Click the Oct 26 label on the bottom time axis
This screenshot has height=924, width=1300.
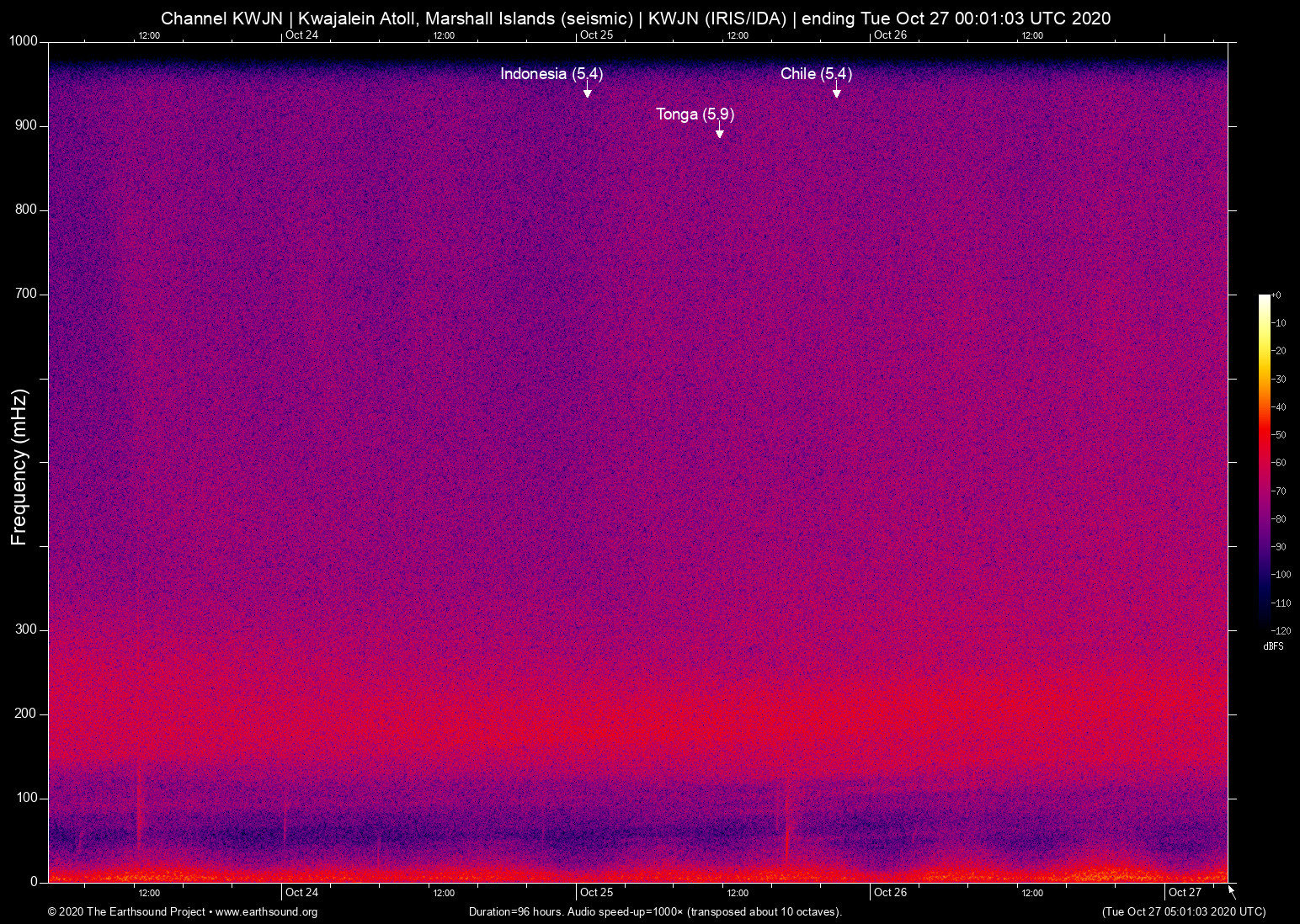tap(890, 892)
